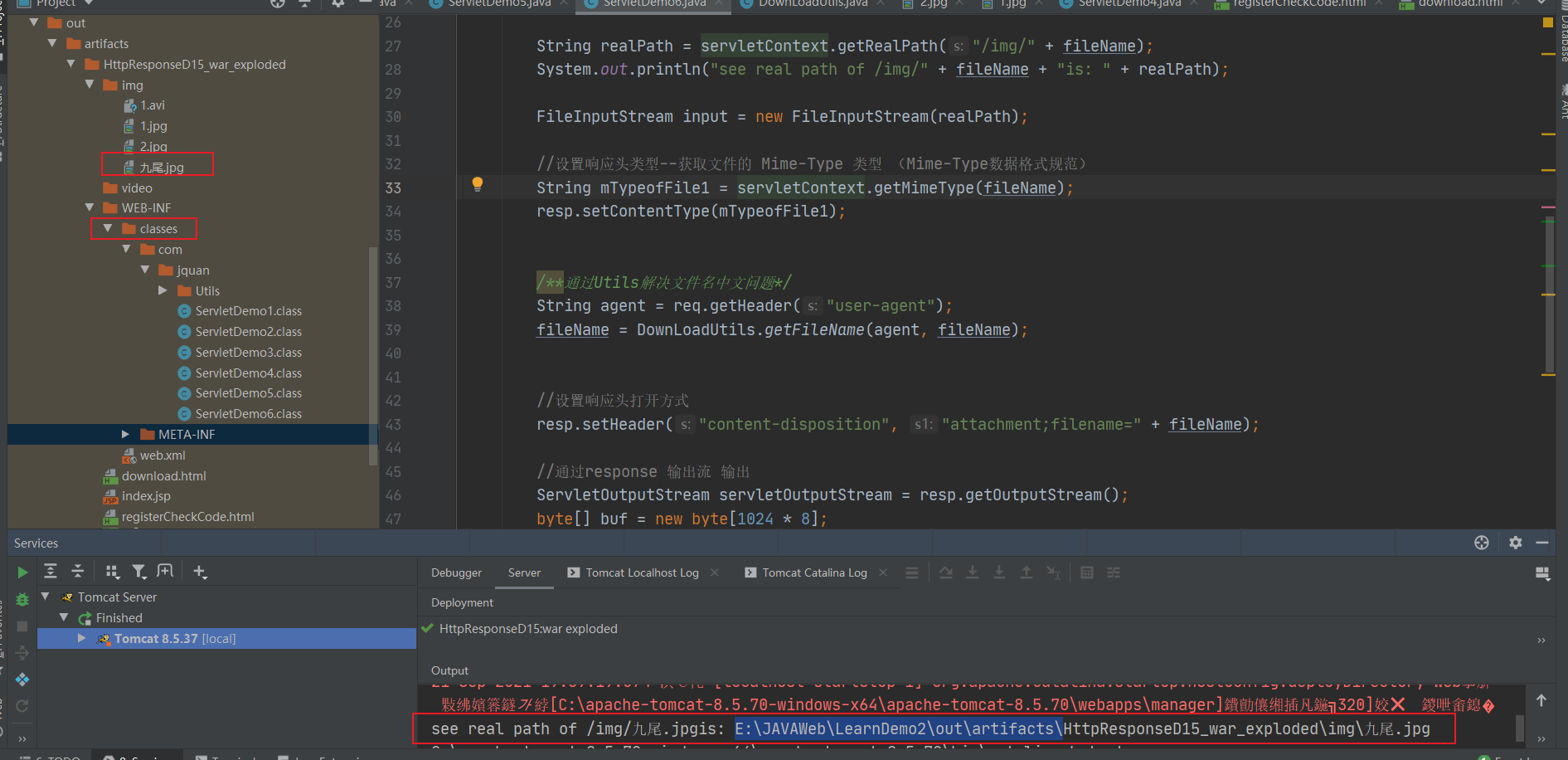
Task: Collapse the WEB-INF folder
Action: [90, 207]
